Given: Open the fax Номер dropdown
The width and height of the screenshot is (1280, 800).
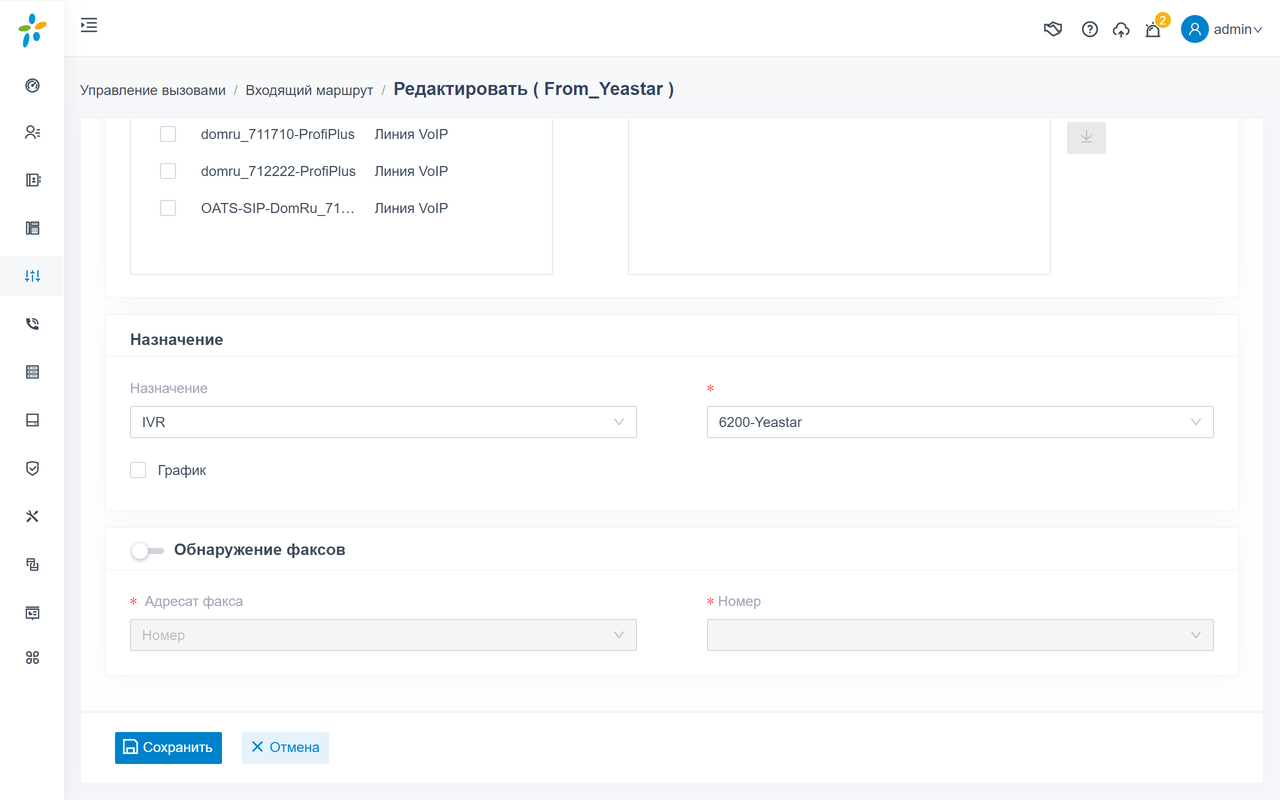Looking at the screenshot, I should [960, 635].
